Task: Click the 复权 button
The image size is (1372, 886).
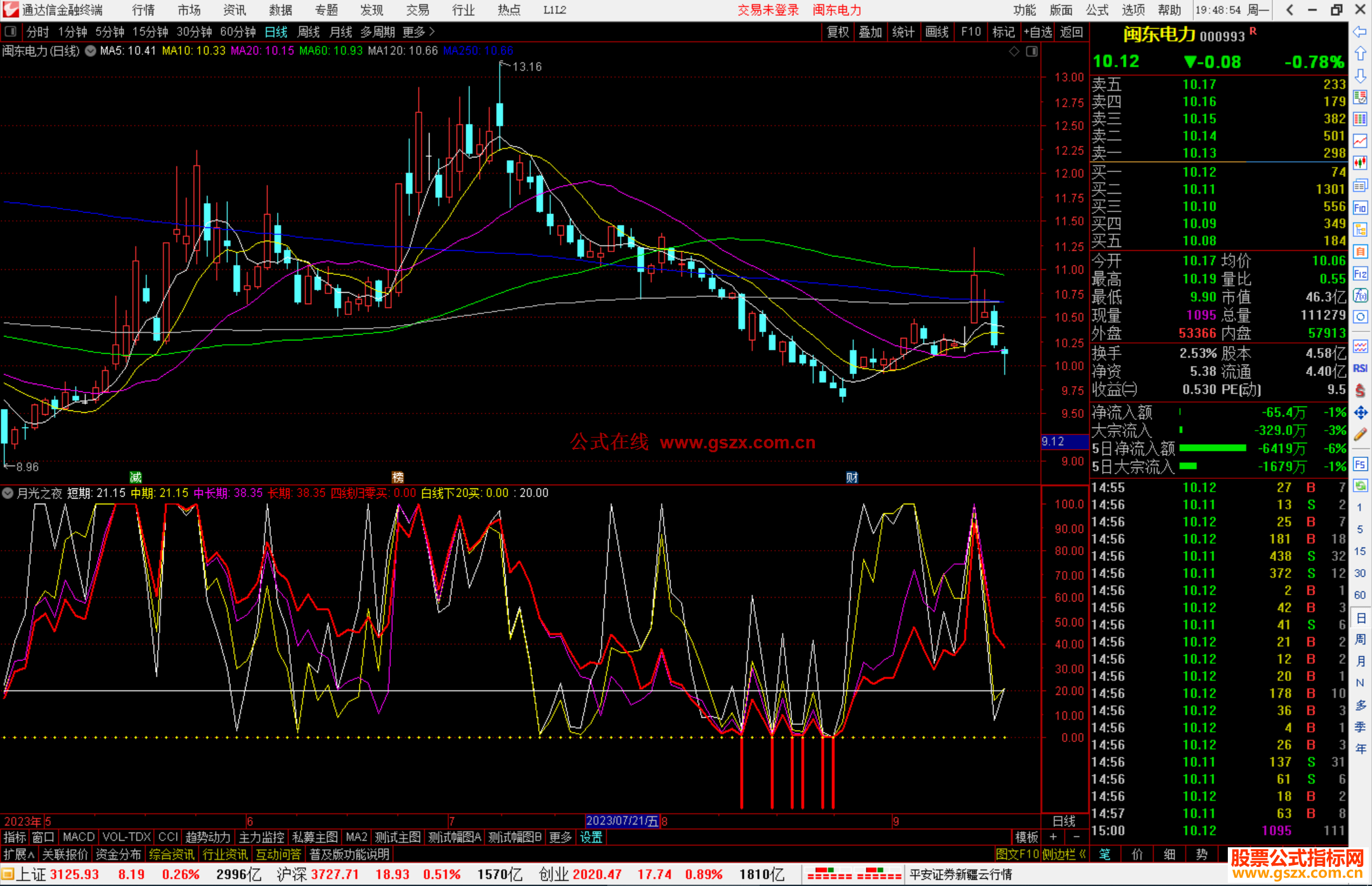Action: click(x=838, y=32)
